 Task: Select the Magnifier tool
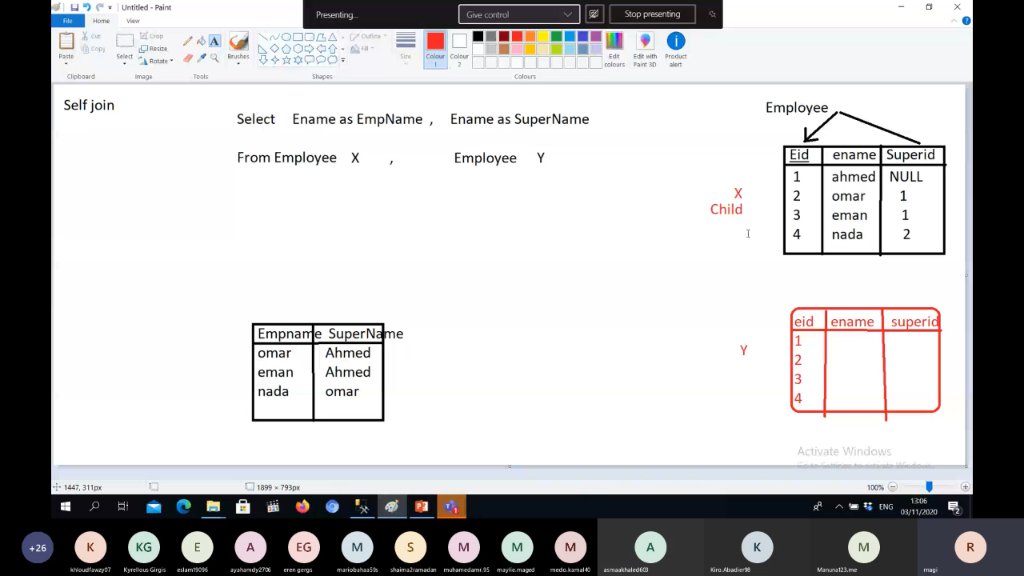tap(214, 58)
